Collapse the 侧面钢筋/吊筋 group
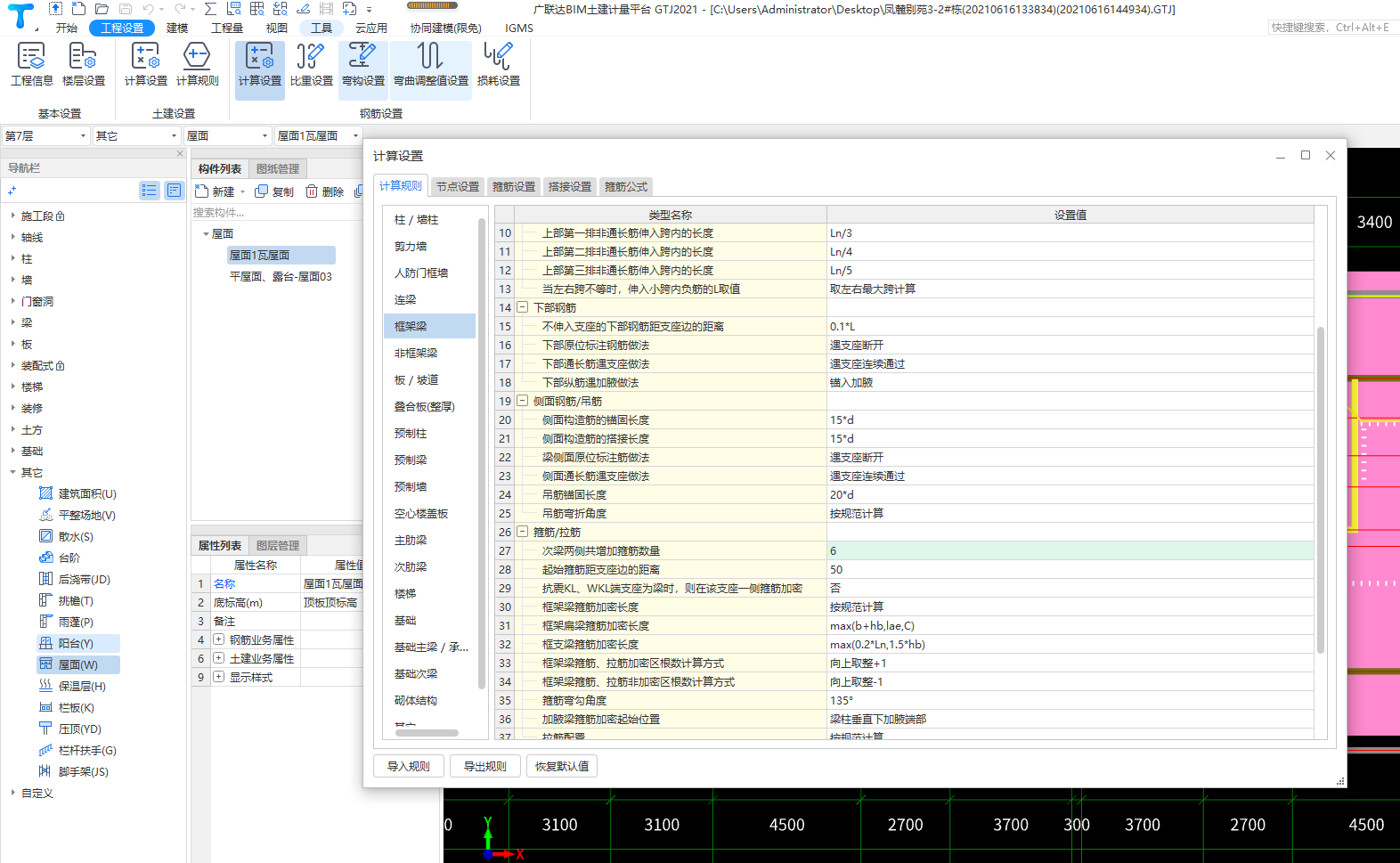This screenshot has height=863, width=1400. (x=523, y=401)
